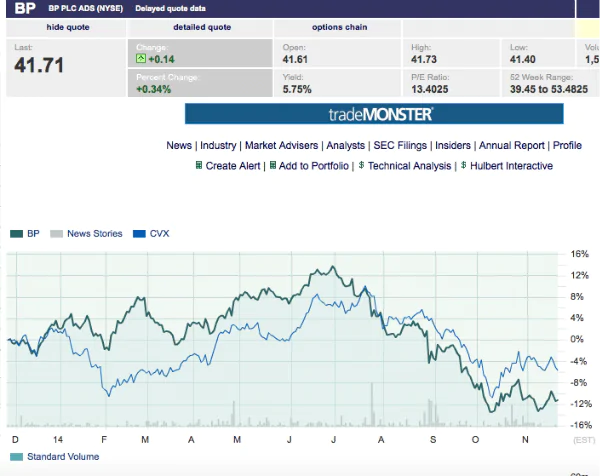
Task: Open the options chain tab
Action: (339, 27)
